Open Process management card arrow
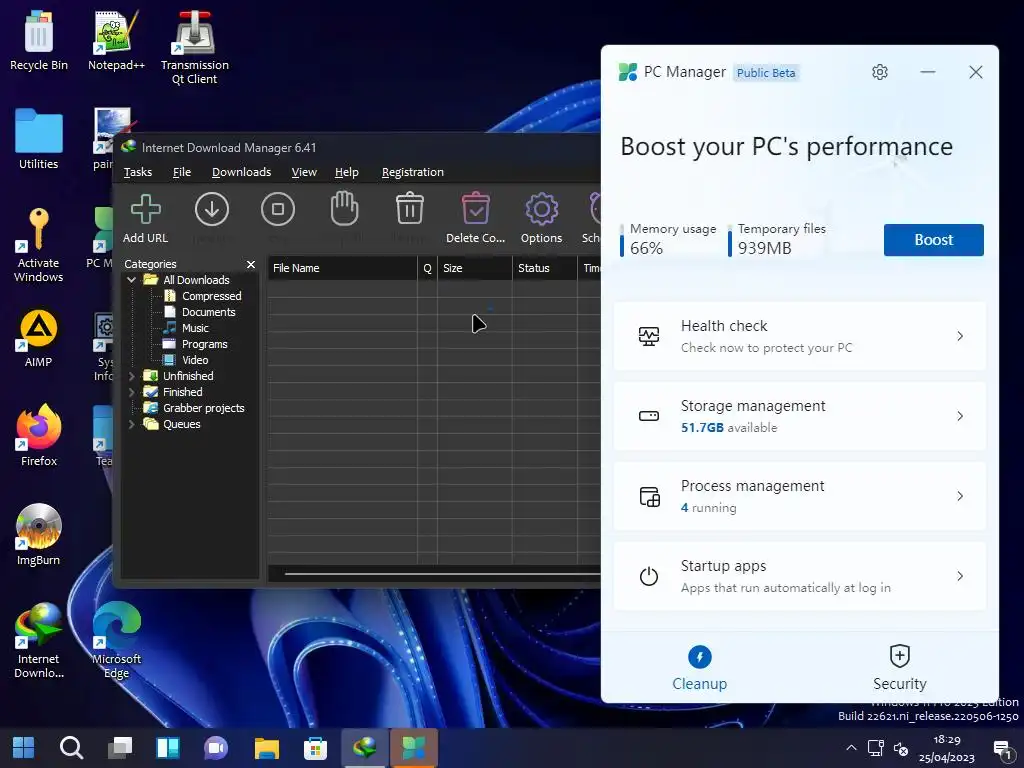The image size is (1024, 768). (960, 496)
